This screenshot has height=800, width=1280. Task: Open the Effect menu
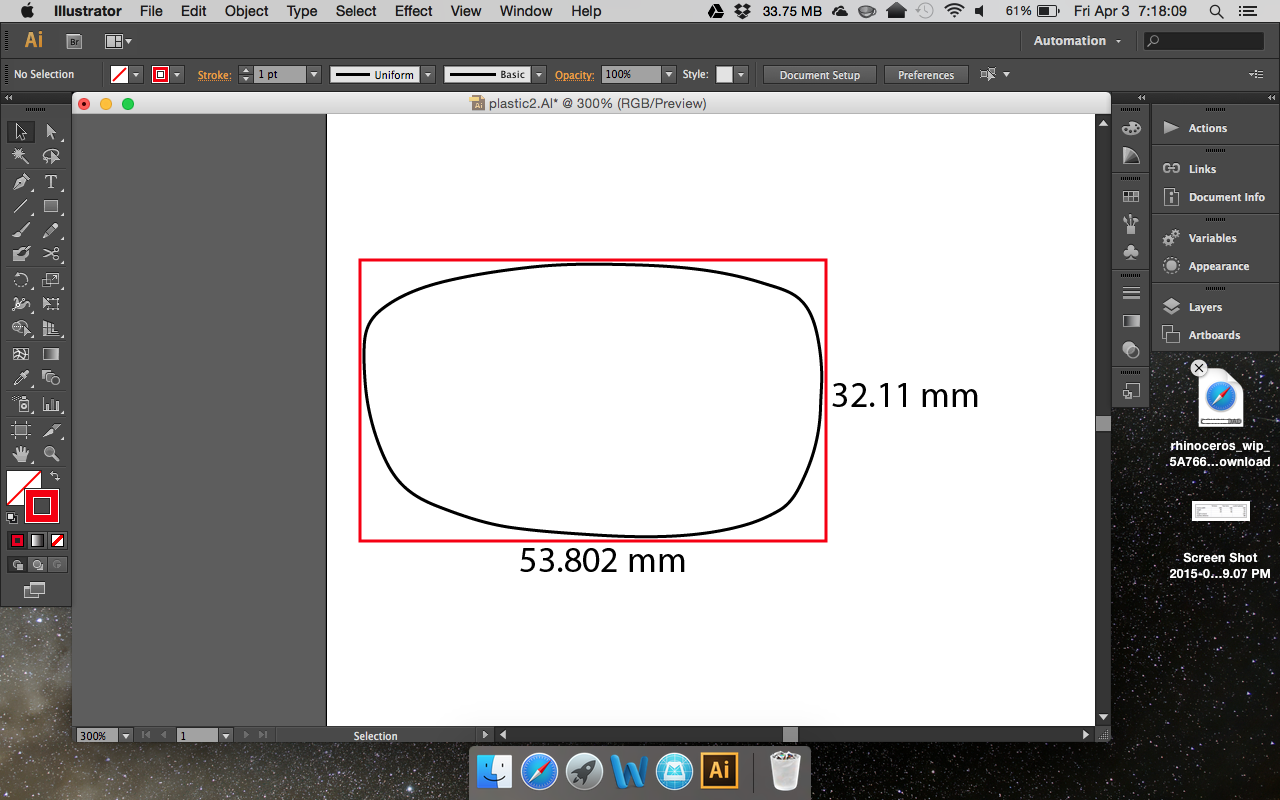coord(414,11)
